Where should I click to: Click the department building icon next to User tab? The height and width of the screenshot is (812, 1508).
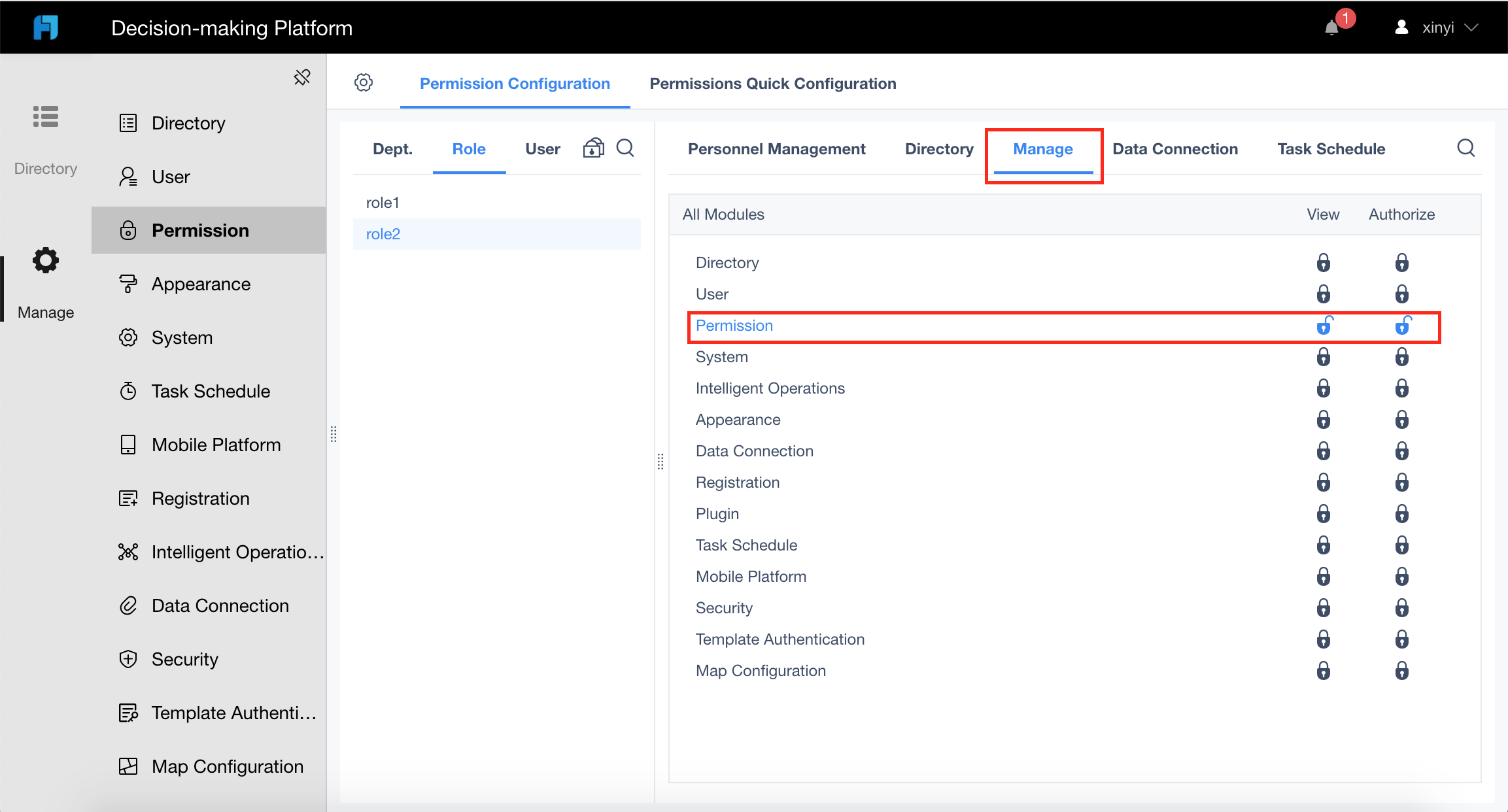(594, 148)
